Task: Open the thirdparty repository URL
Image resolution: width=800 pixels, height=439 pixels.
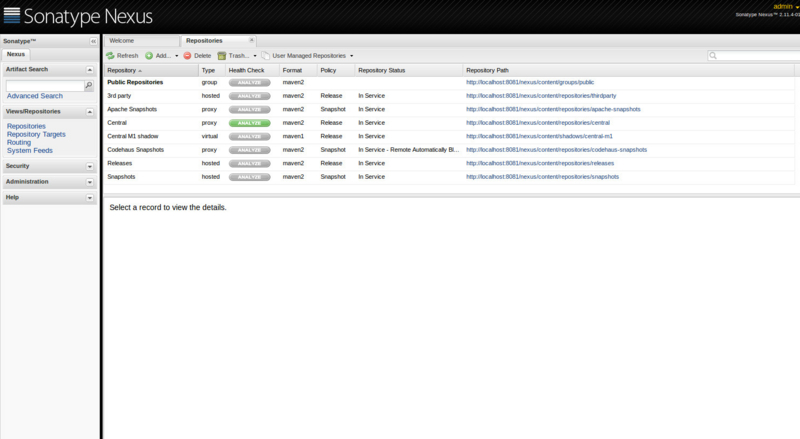Action: coord(541,95)
